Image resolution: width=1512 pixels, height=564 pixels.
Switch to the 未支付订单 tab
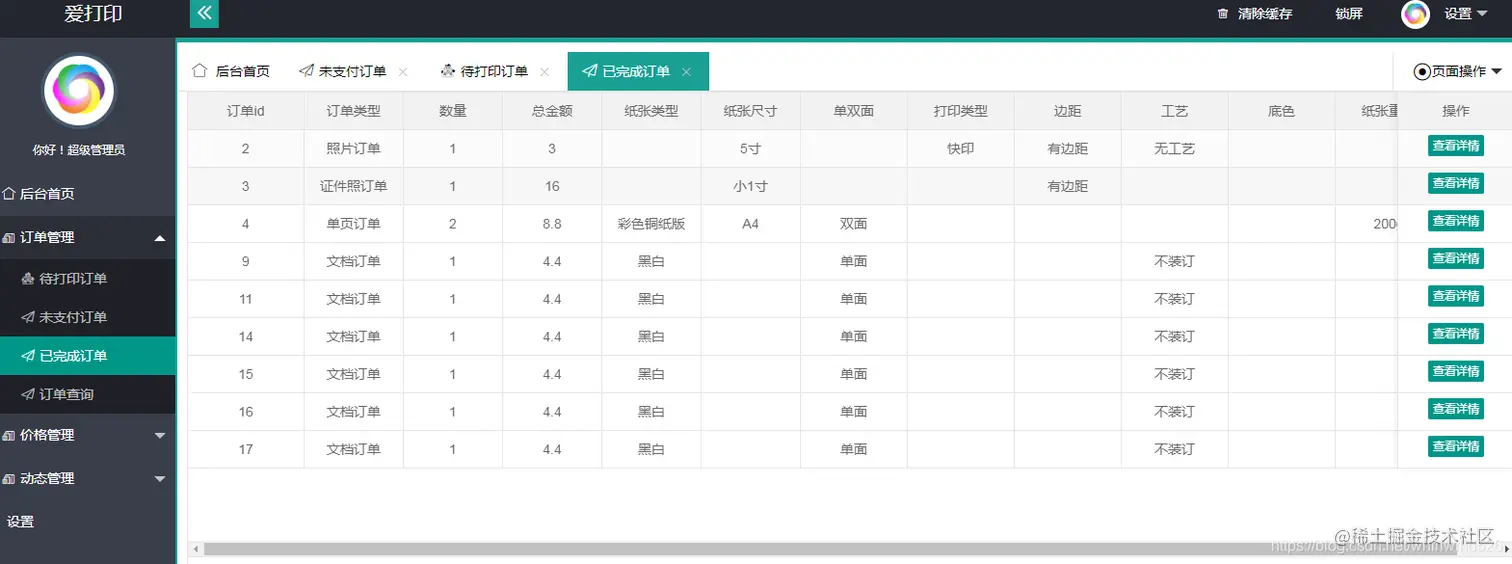click(x=354, y=71)
